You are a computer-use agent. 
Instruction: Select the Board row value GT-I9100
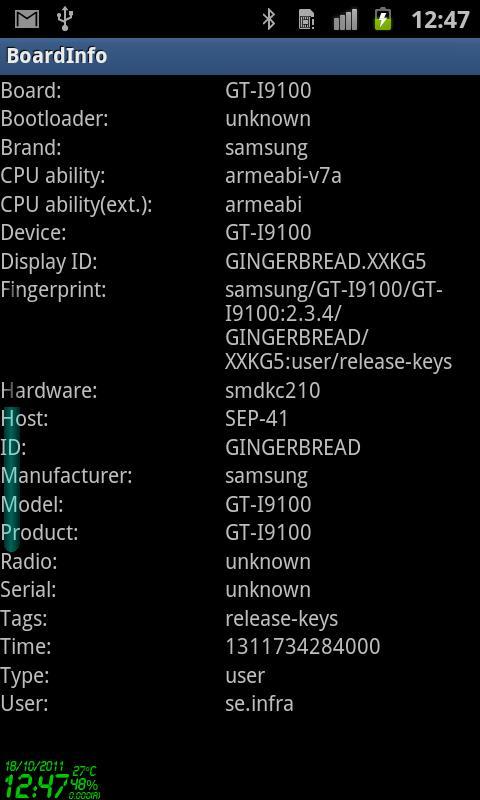point(268,91)
